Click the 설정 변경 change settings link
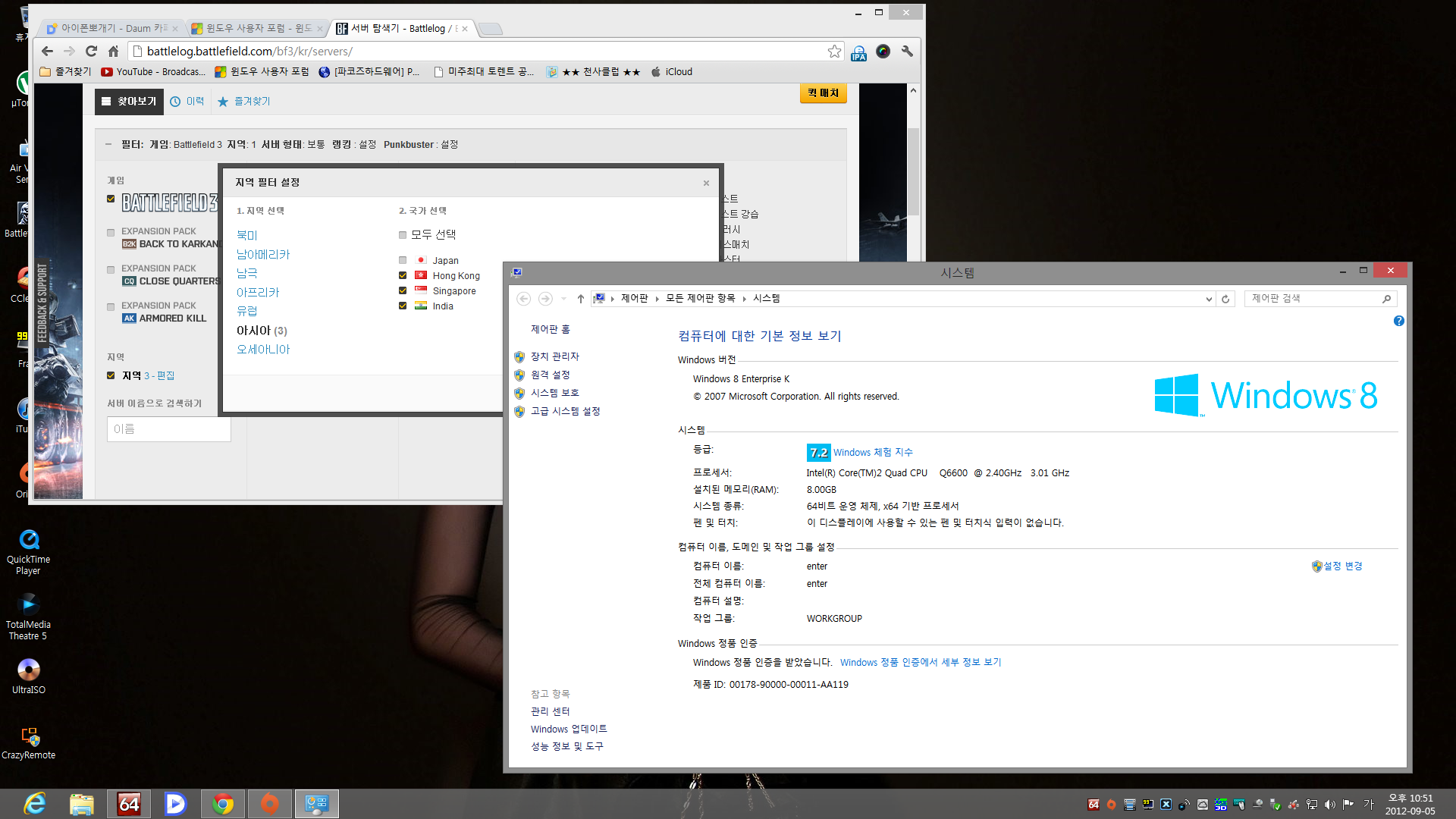 (1343, 566)
